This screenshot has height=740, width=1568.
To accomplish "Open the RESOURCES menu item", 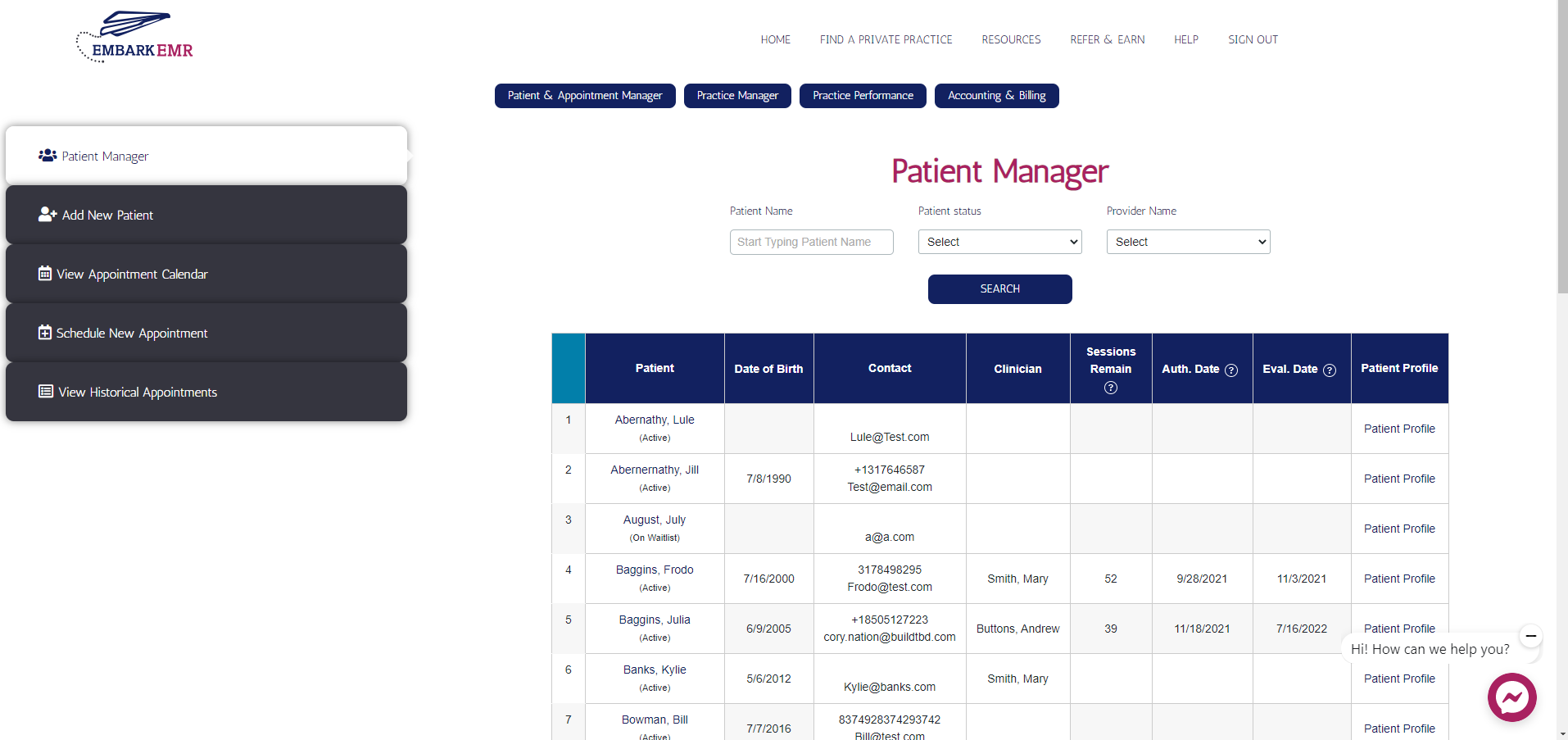I will (1010, 39).
